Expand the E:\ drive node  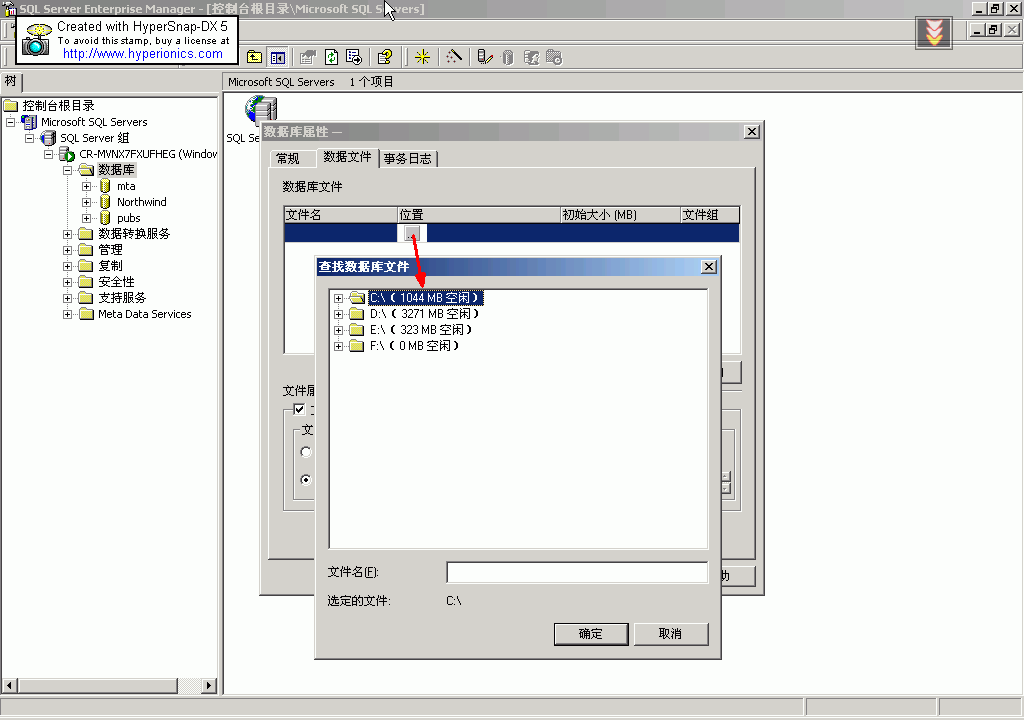pos(338,330)
